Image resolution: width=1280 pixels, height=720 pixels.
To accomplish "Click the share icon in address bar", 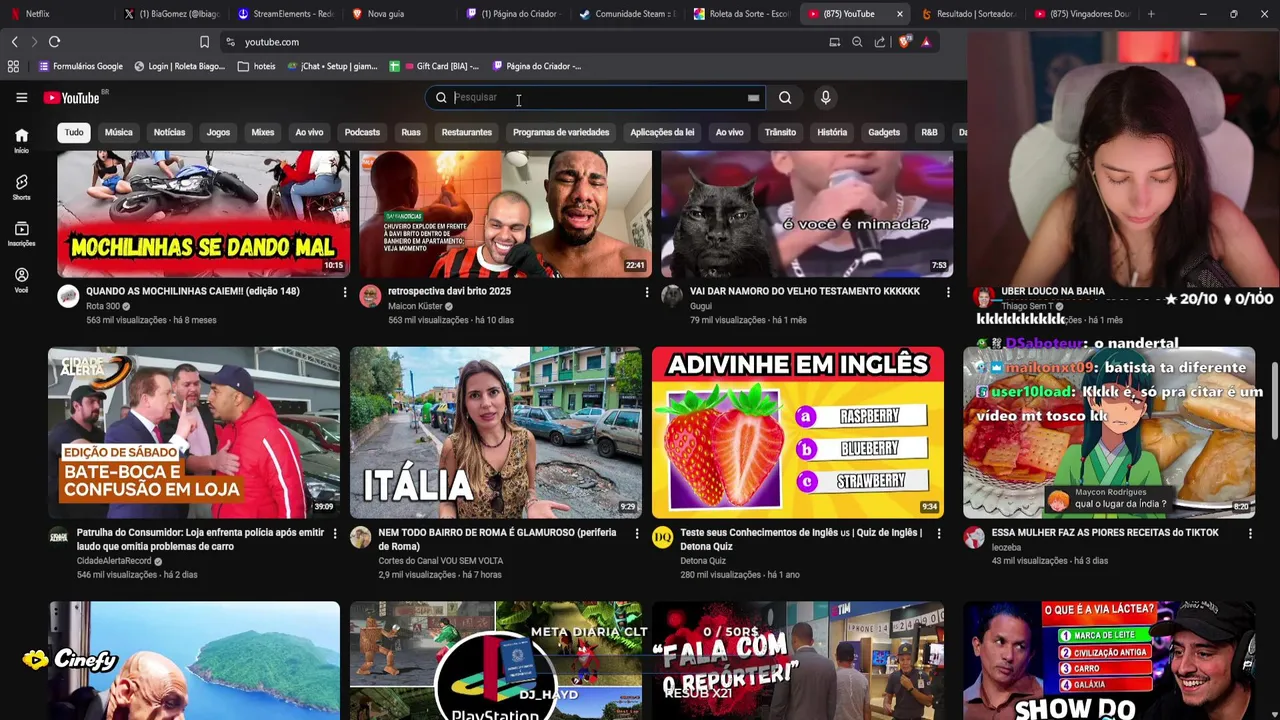I will coord(880,42).
